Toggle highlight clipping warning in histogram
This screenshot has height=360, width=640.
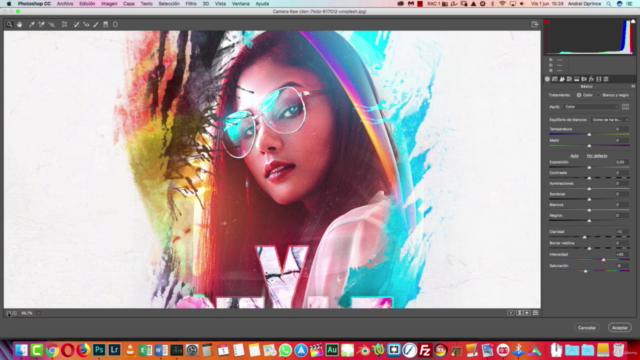click(x=633, y=22)
